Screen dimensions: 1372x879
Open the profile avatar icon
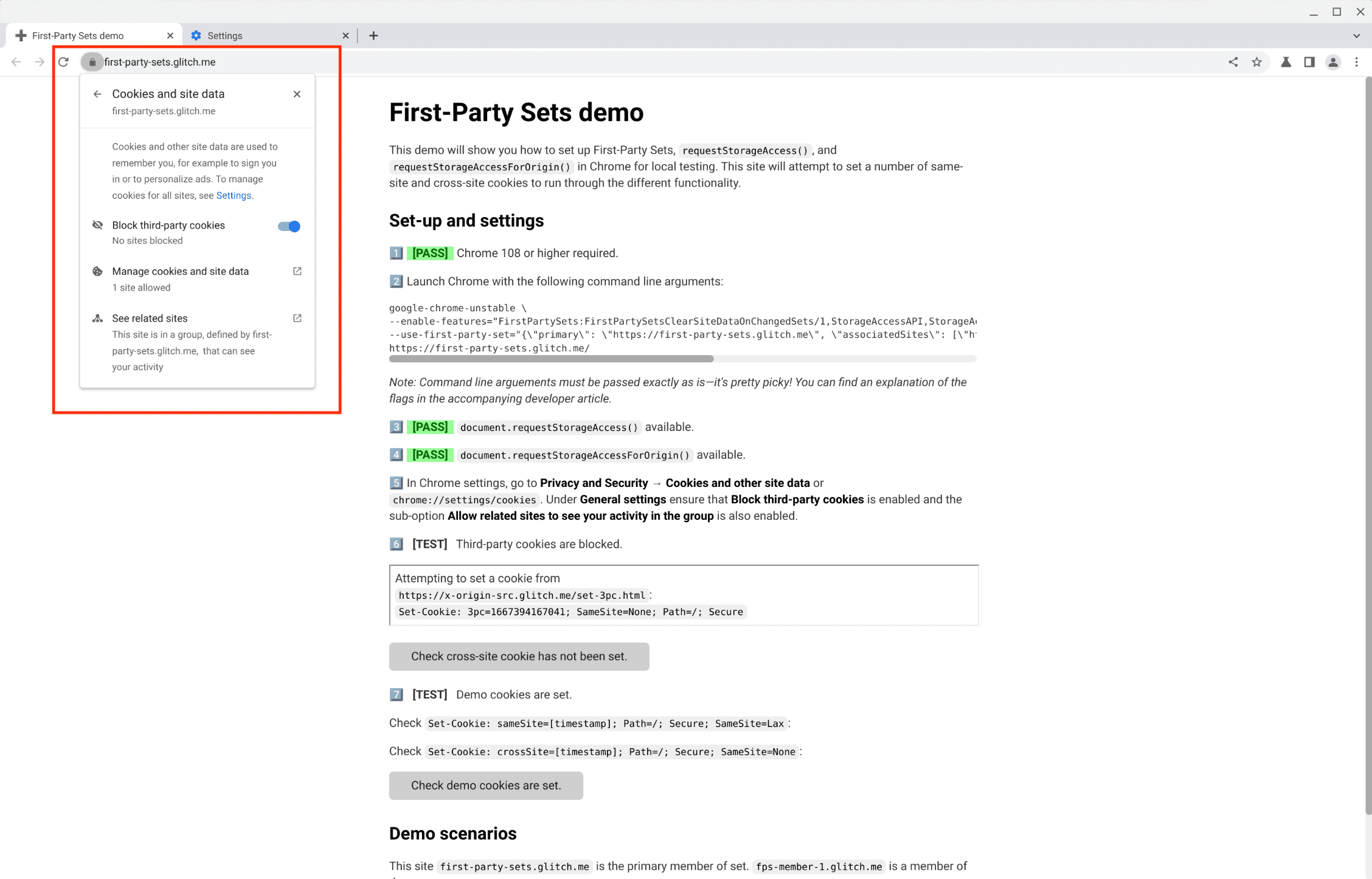(1333, 62)
